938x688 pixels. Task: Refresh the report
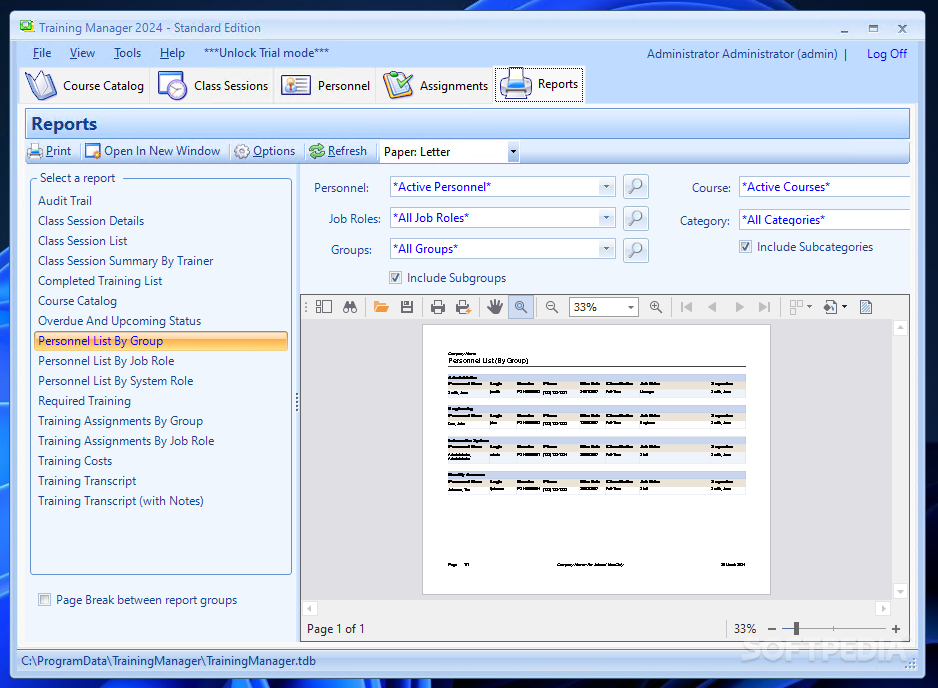[338, 151]
